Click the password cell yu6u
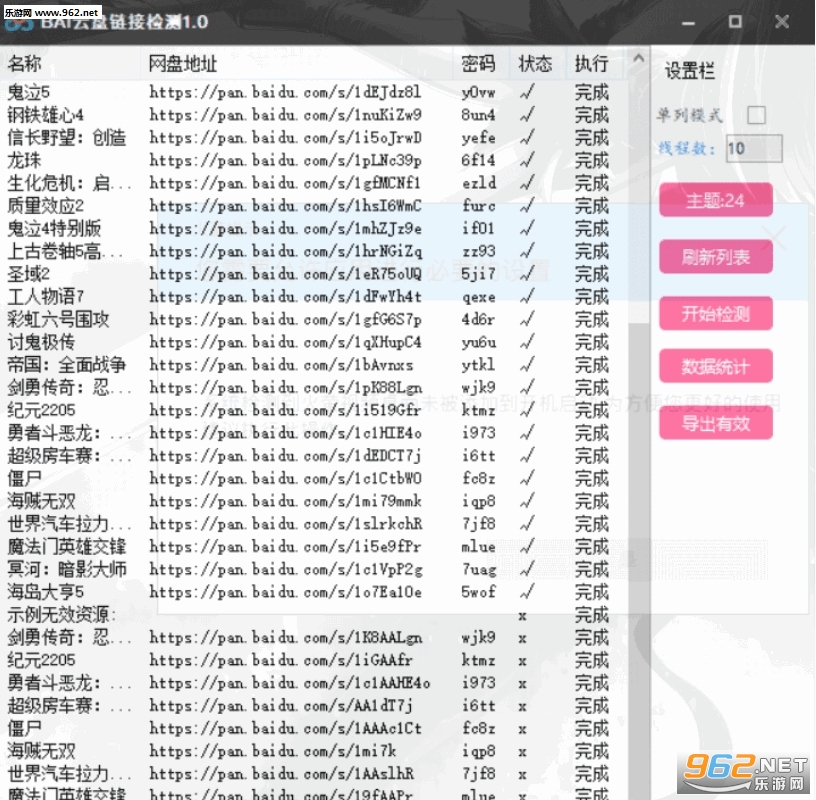Screen dimensions: 816x800 pos(478,342)
